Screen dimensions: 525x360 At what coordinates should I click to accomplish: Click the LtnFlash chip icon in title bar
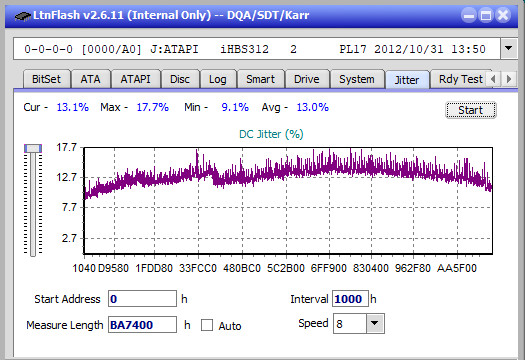(x=22, y=16)
